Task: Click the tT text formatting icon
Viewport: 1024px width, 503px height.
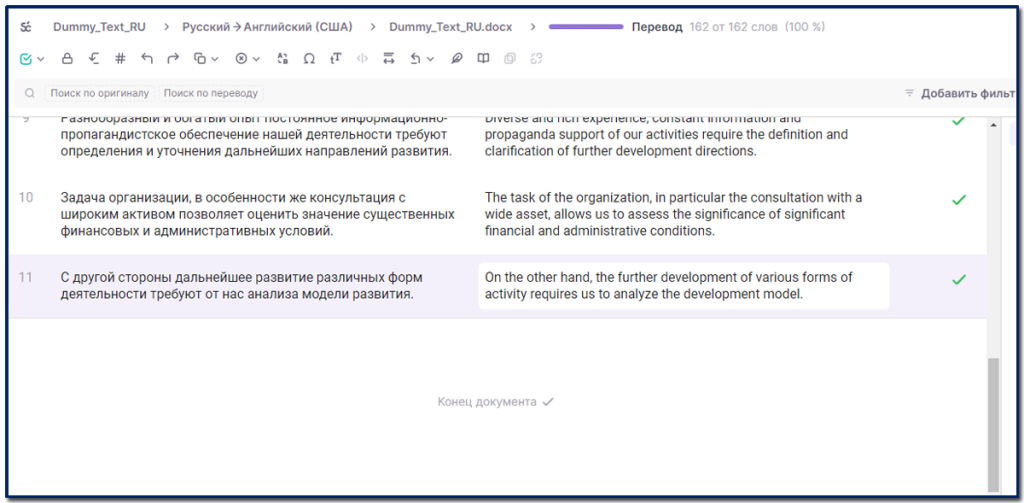Action: tap(336, 59)
